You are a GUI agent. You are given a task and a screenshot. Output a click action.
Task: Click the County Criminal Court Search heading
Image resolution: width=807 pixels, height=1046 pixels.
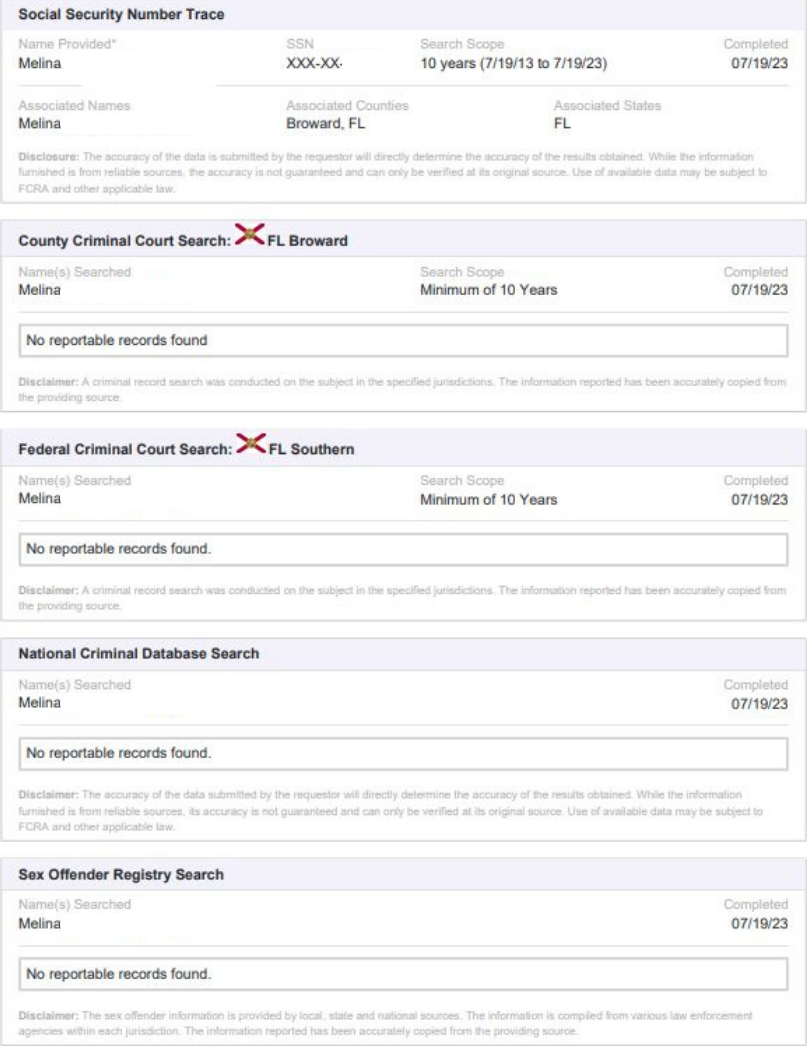tap(124, 241)
